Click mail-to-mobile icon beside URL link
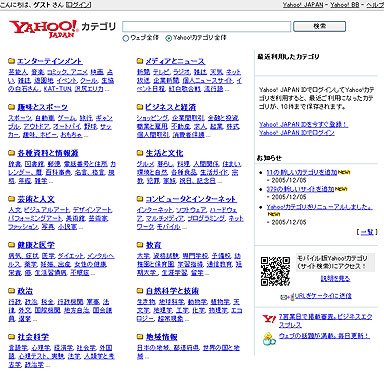 pyautogui.click(x=286, y=296)
